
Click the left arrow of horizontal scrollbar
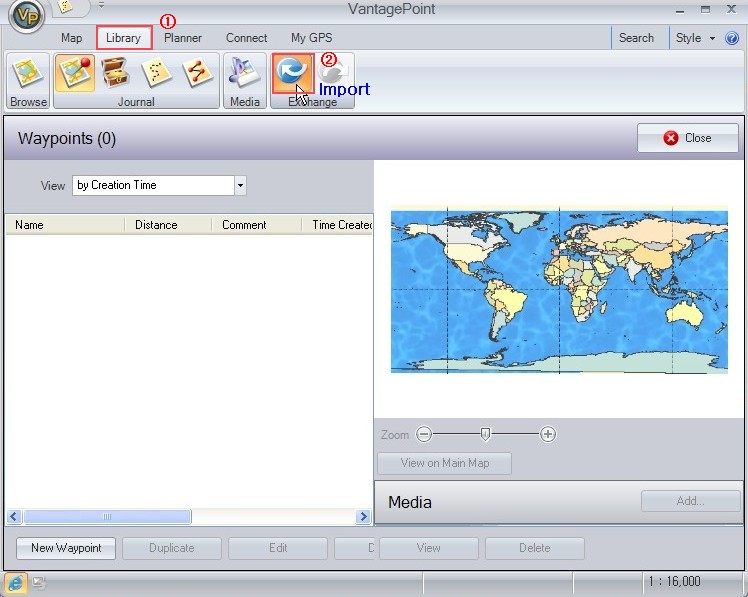13,516
